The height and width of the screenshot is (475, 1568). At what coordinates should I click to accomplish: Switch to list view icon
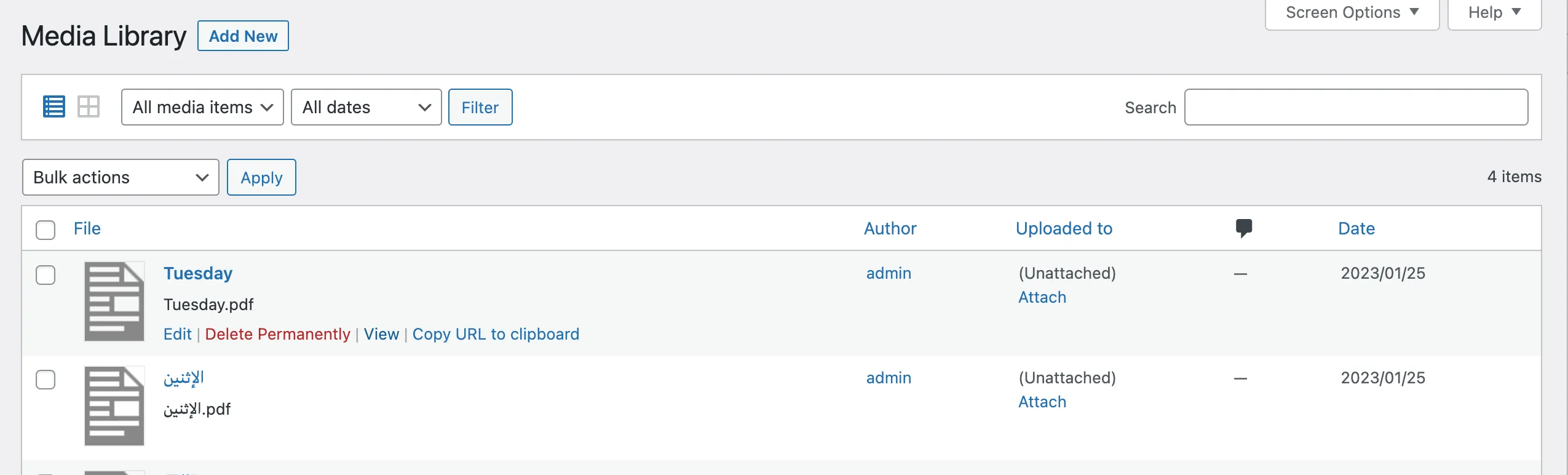point(54,107)
